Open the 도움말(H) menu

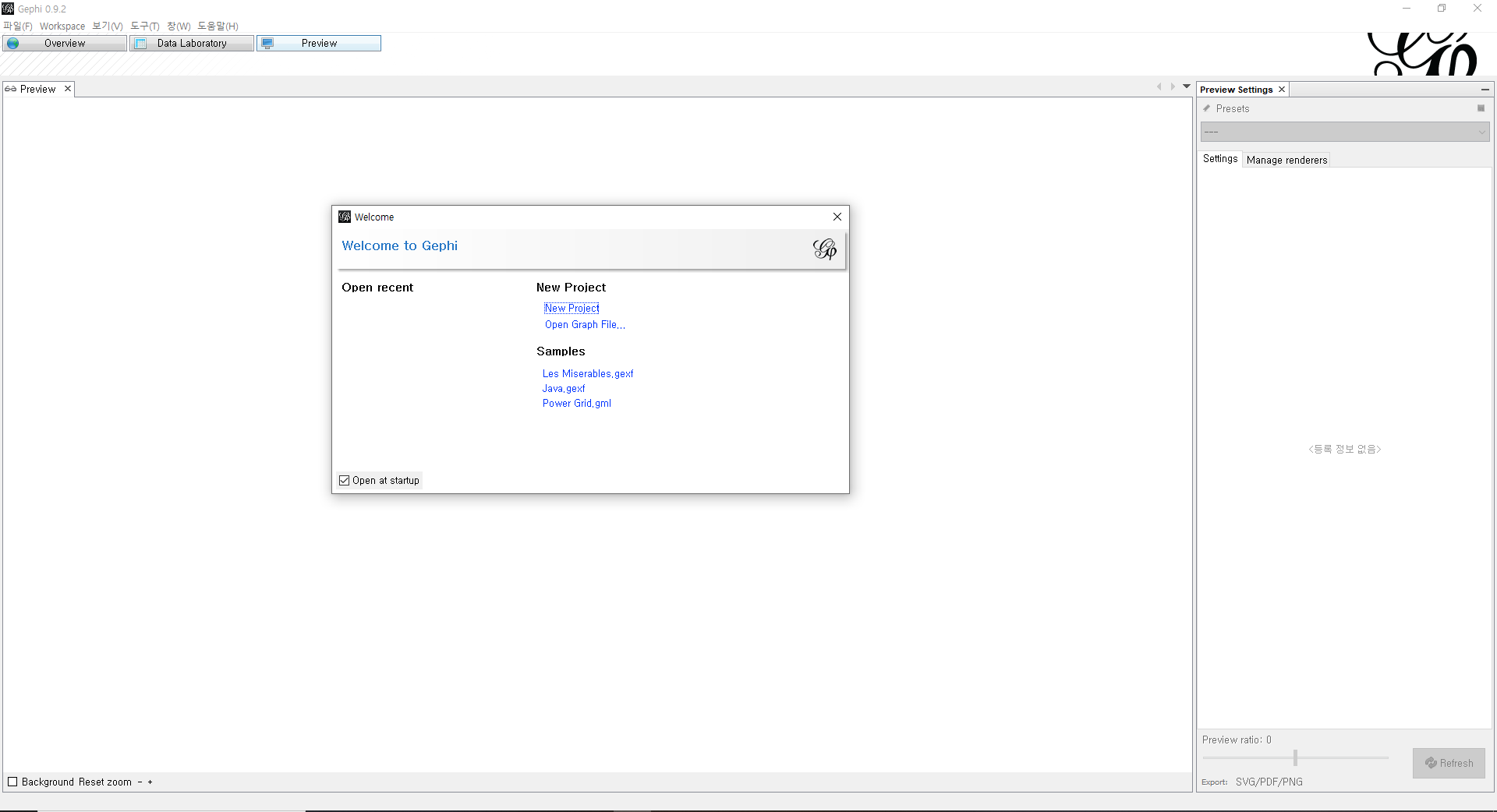coord(218,26)
